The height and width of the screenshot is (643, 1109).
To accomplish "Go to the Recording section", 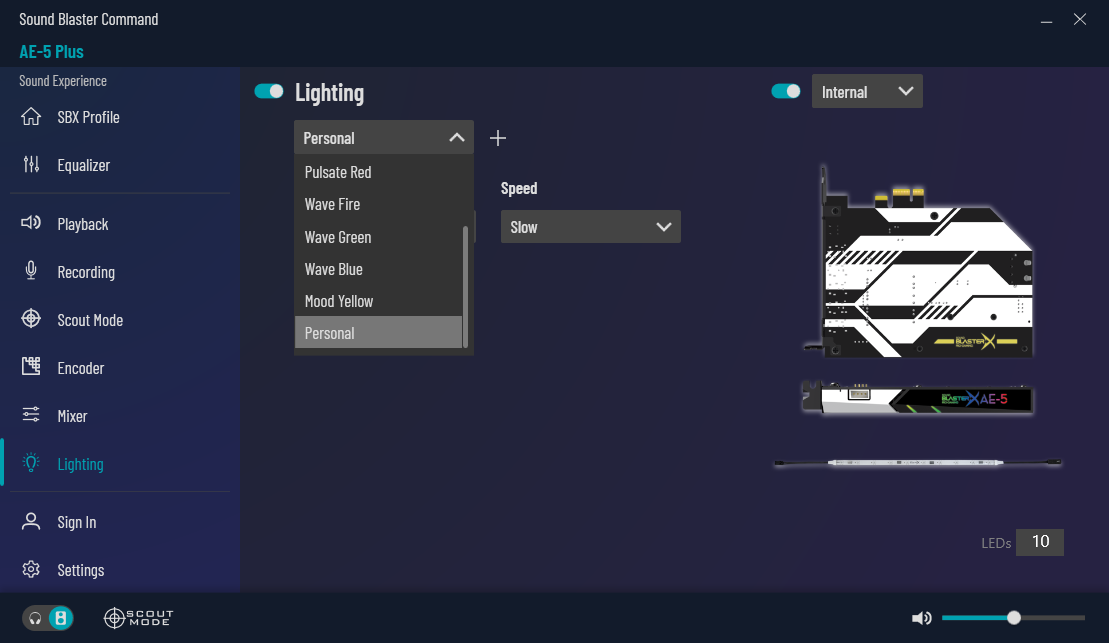I will [86, 272].
